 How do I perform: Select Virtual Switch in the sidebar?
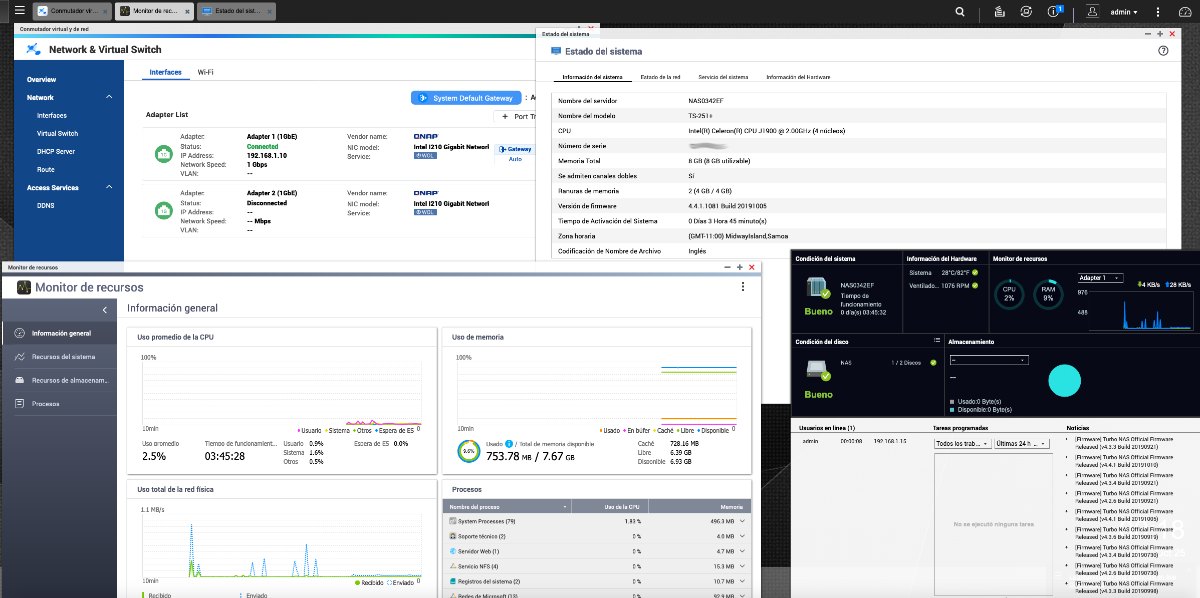(57, 133)
